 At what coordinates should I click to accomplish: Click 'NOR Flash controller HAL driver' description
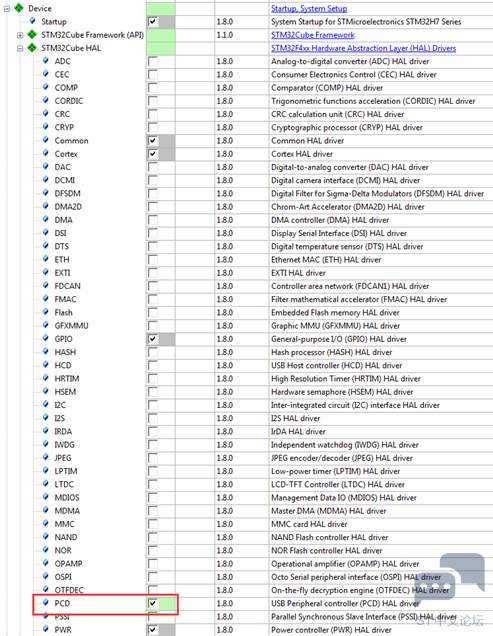[x=327, y=550]
